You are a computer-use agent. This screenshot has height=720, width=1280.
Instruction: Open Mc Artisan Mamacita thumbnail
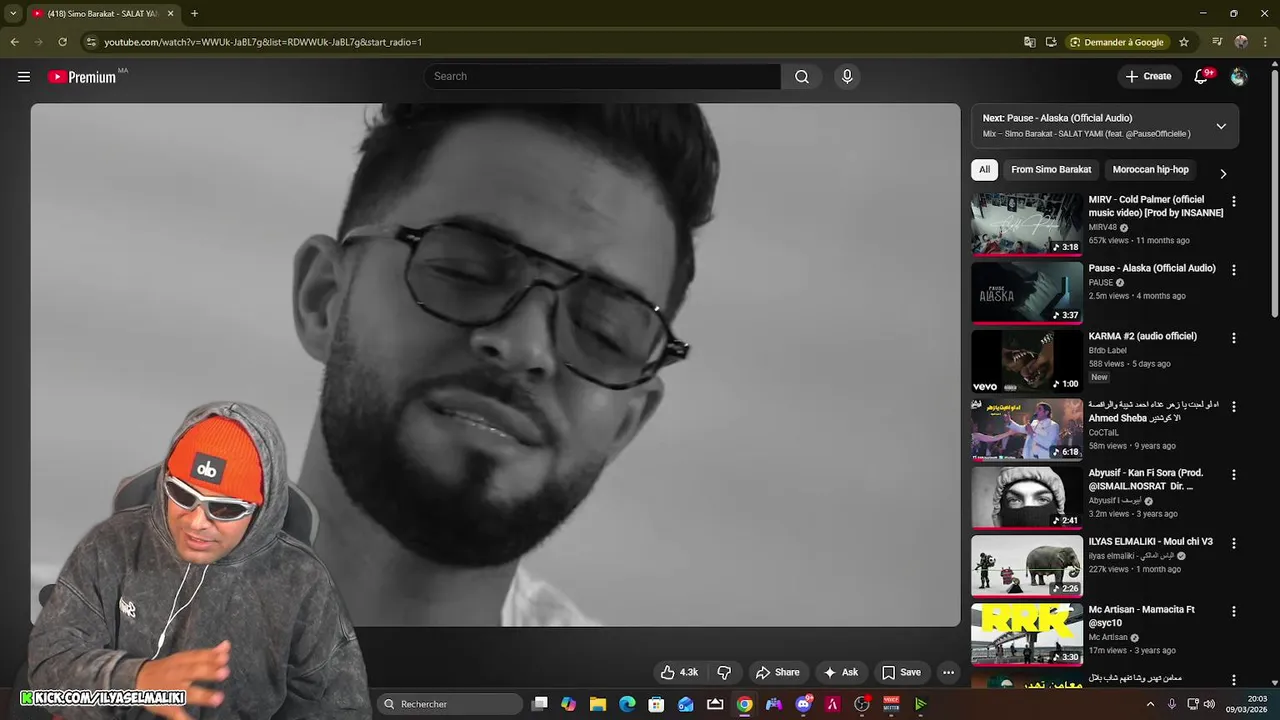point(1027,634)
